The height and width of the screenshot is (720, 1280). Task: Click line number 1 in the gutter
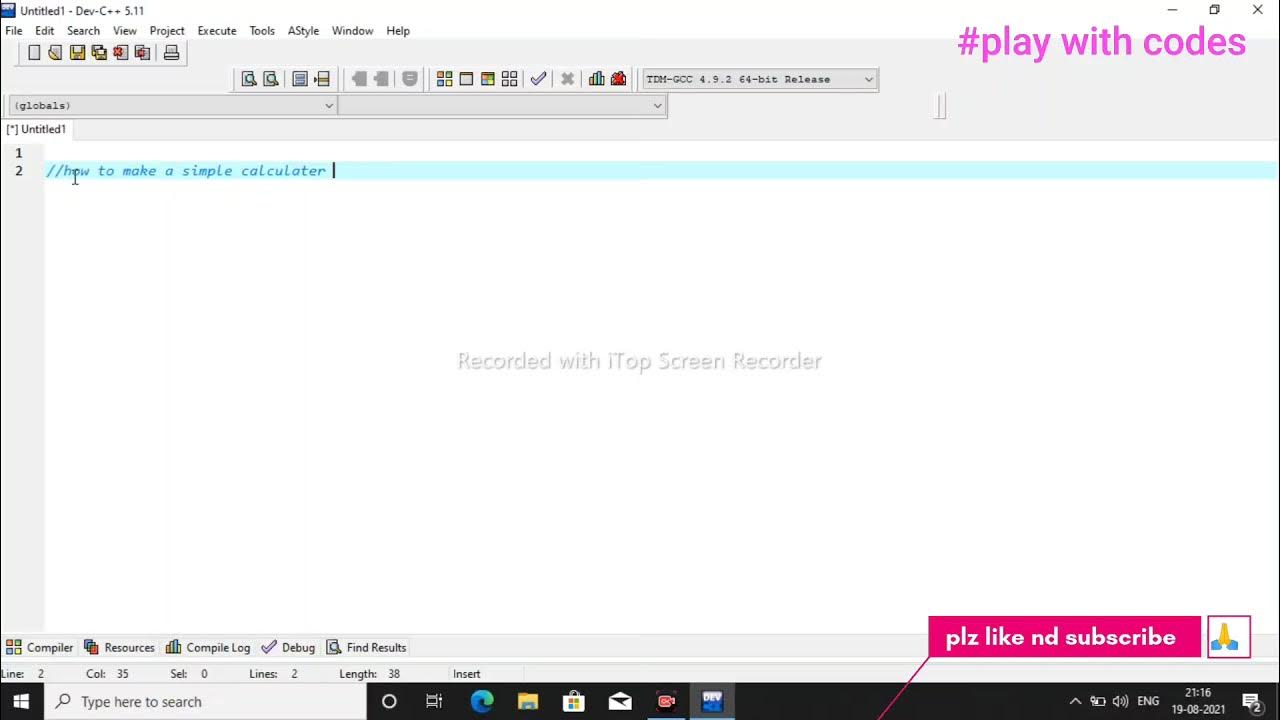pyautogui.click(x=18, y=153)
